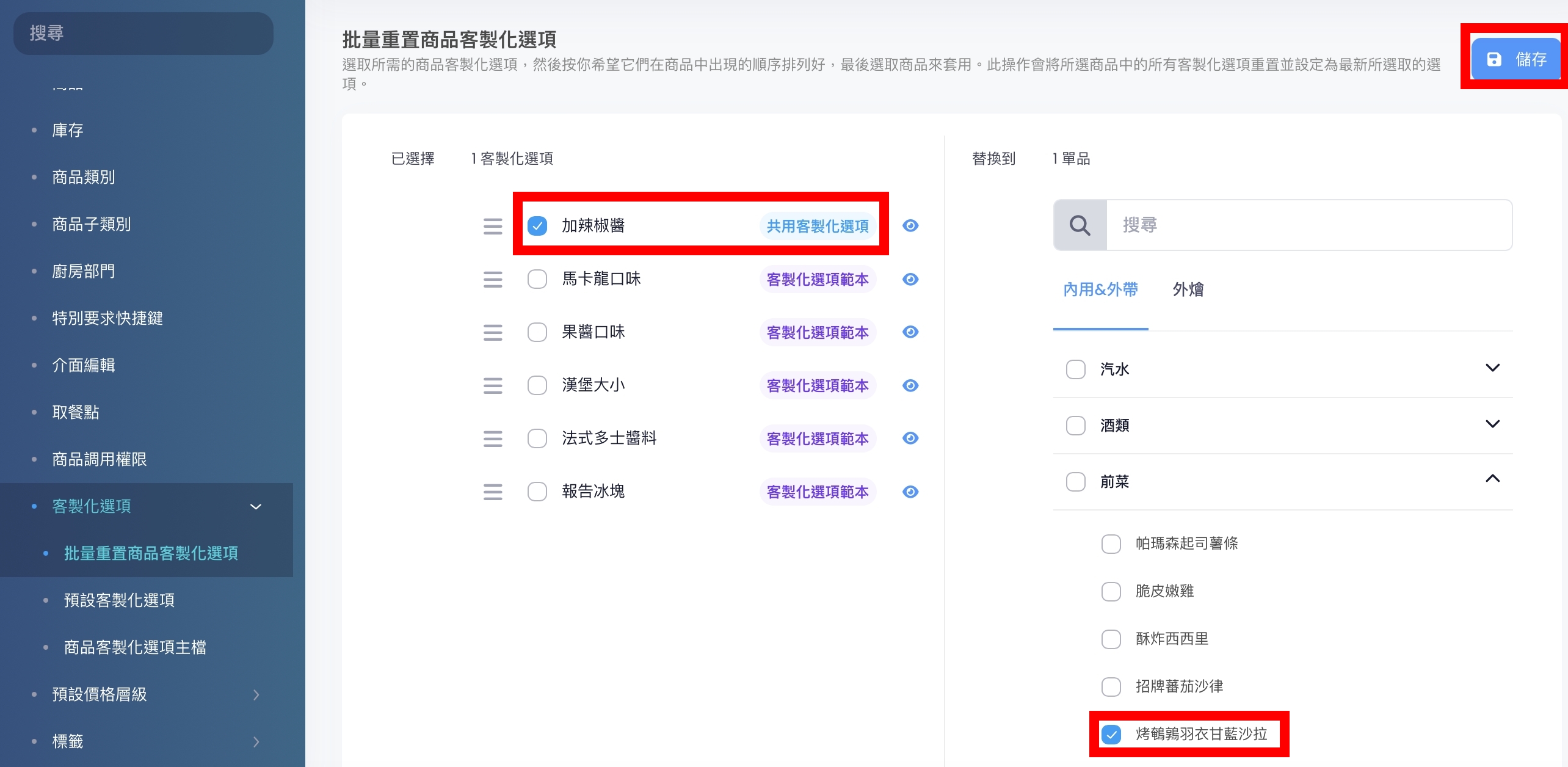Focus the sidebar 搜尋 field

[143, 34]
